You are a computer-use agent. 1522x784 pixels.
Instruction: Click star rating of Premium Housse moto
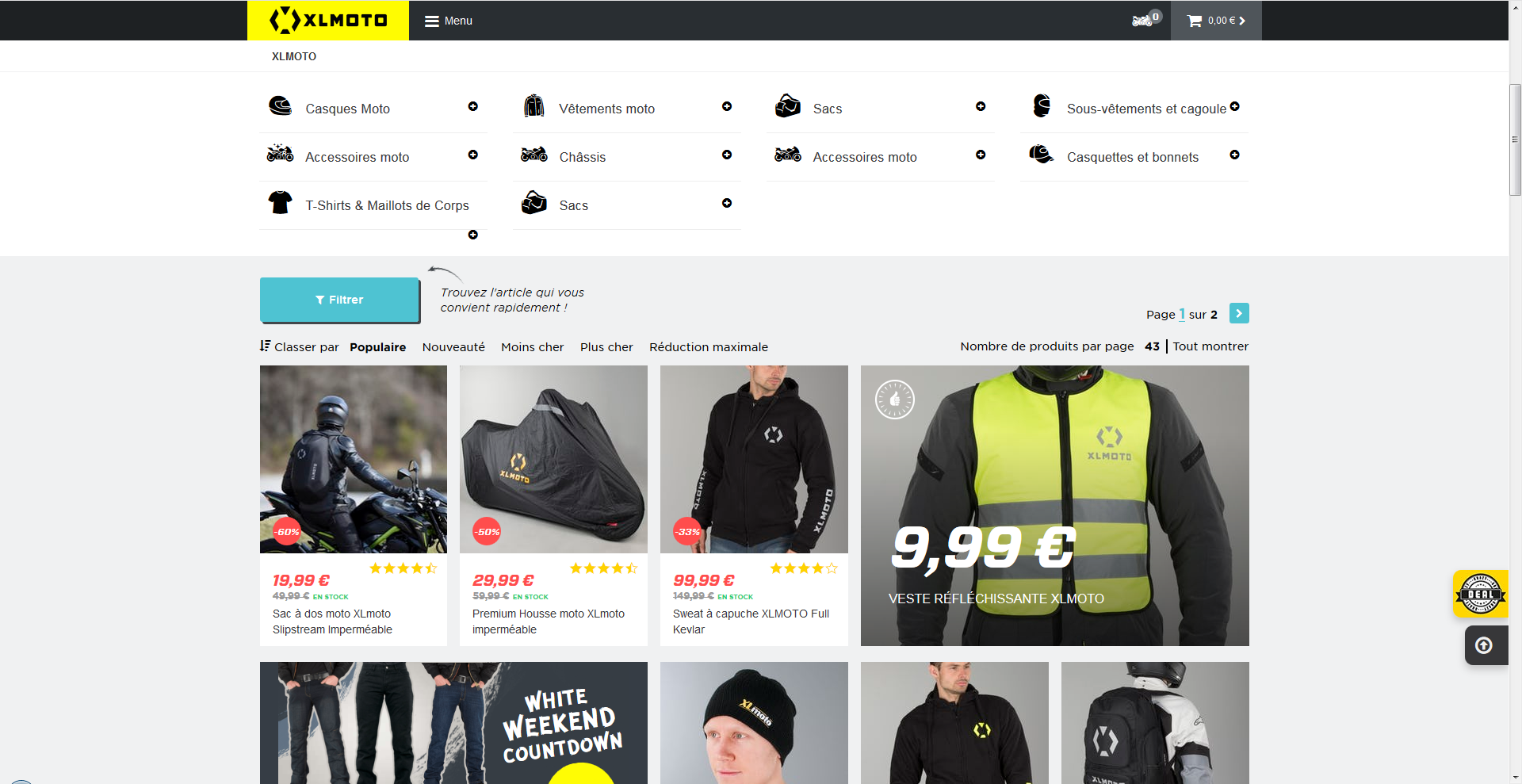603,568
